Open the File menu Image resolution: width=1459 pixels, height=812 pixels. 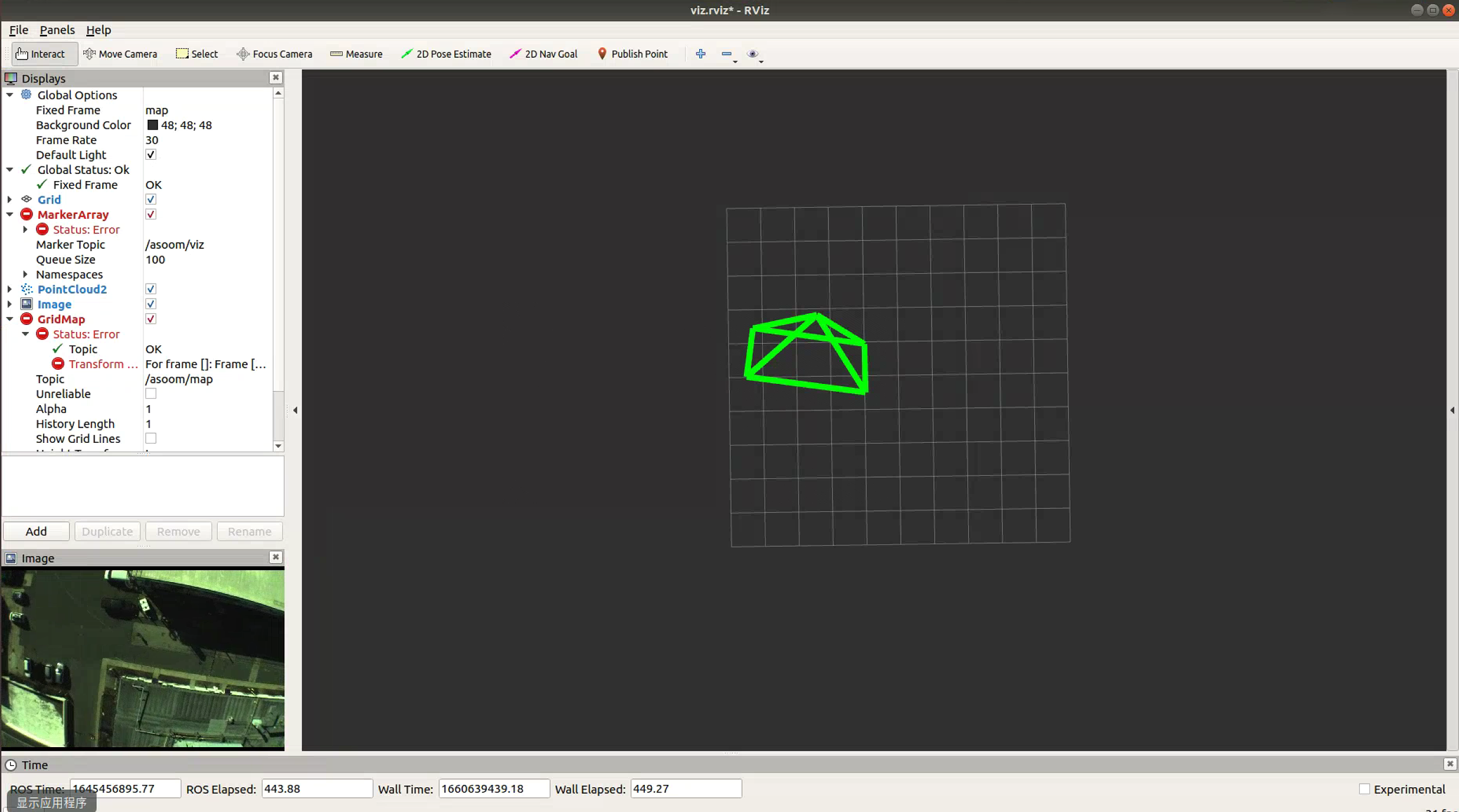pos(18,29)
